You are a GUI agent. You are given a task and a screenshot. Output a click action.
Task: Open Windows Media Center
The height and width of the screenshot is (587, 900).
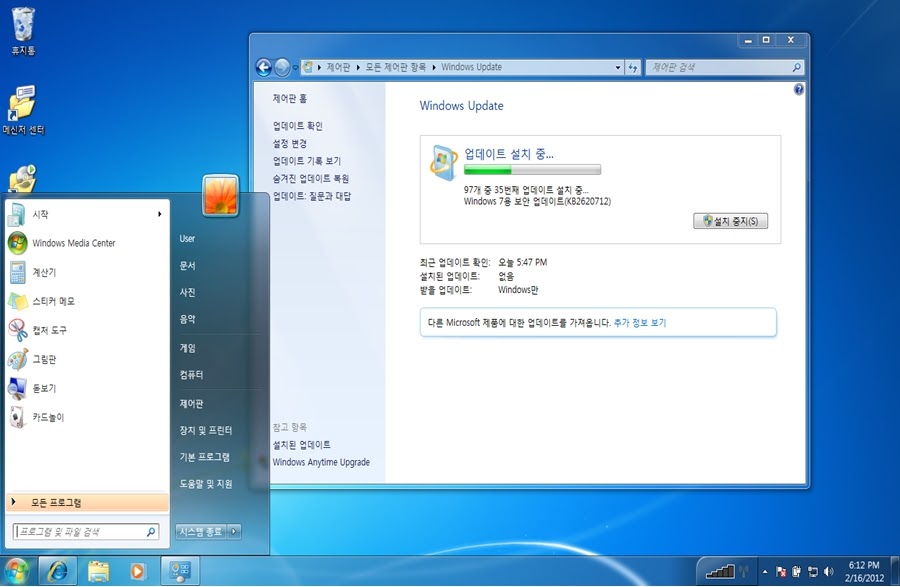point(76,242)
